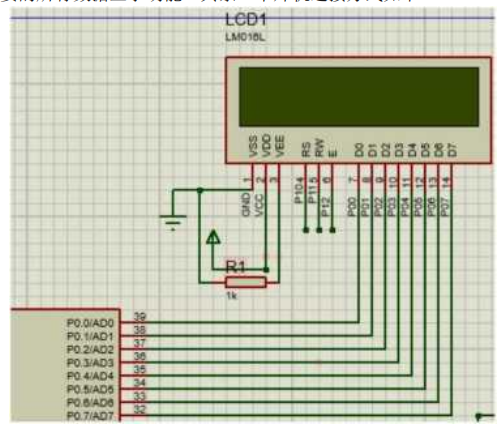Select the D0 pin label on LCD

[359, 150]
